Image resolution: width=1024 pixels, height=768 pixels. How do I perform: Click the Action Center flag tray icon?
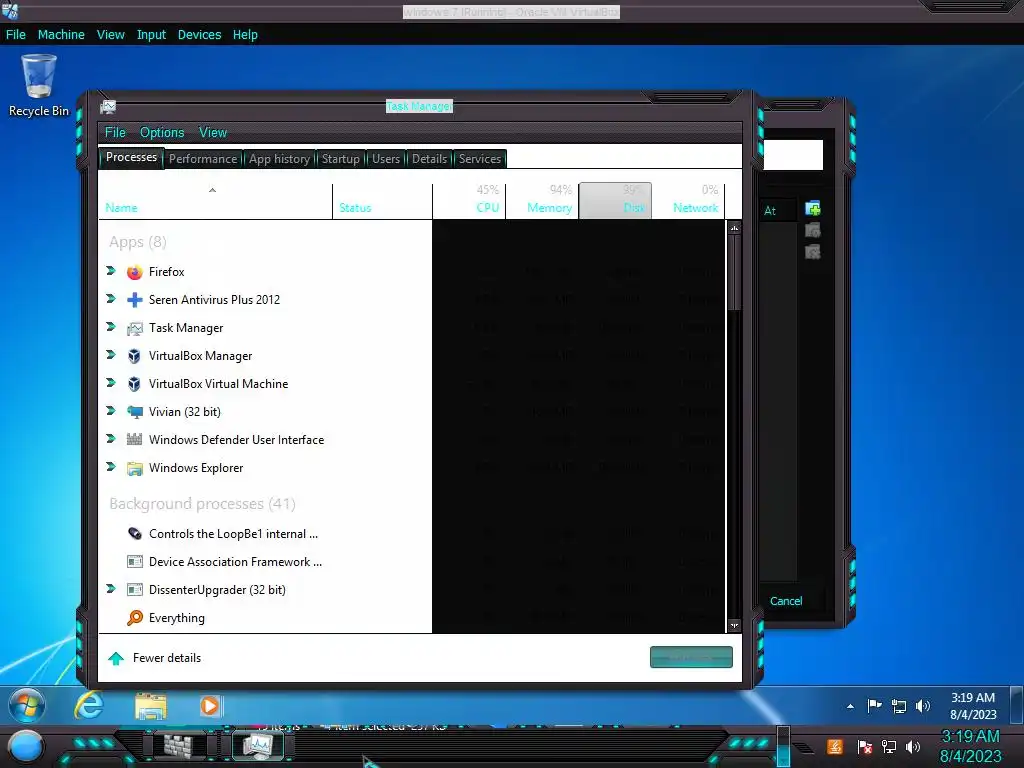point(874,706)
